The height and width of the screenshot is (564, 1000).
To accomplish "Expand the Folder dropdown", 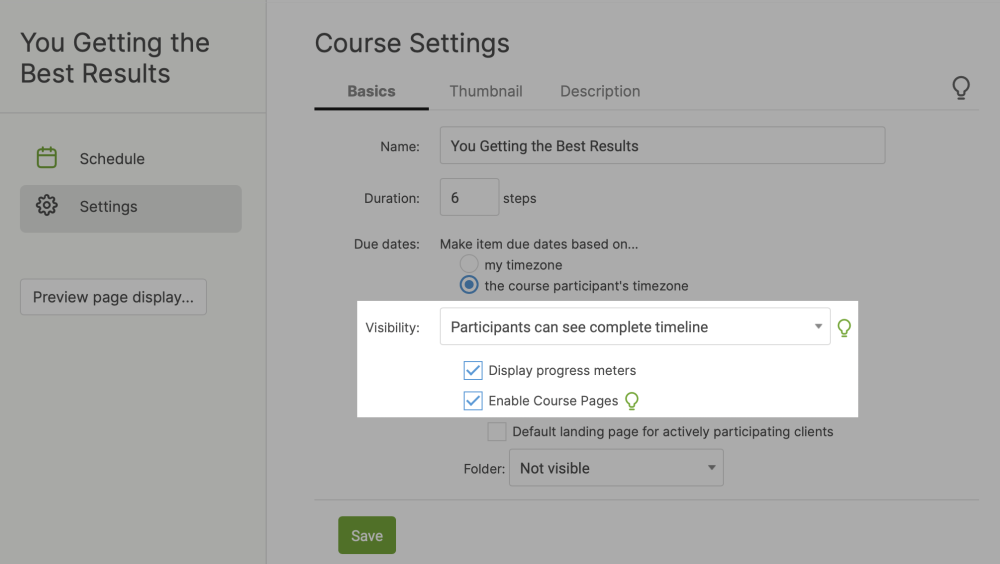I will click(616, 468).
